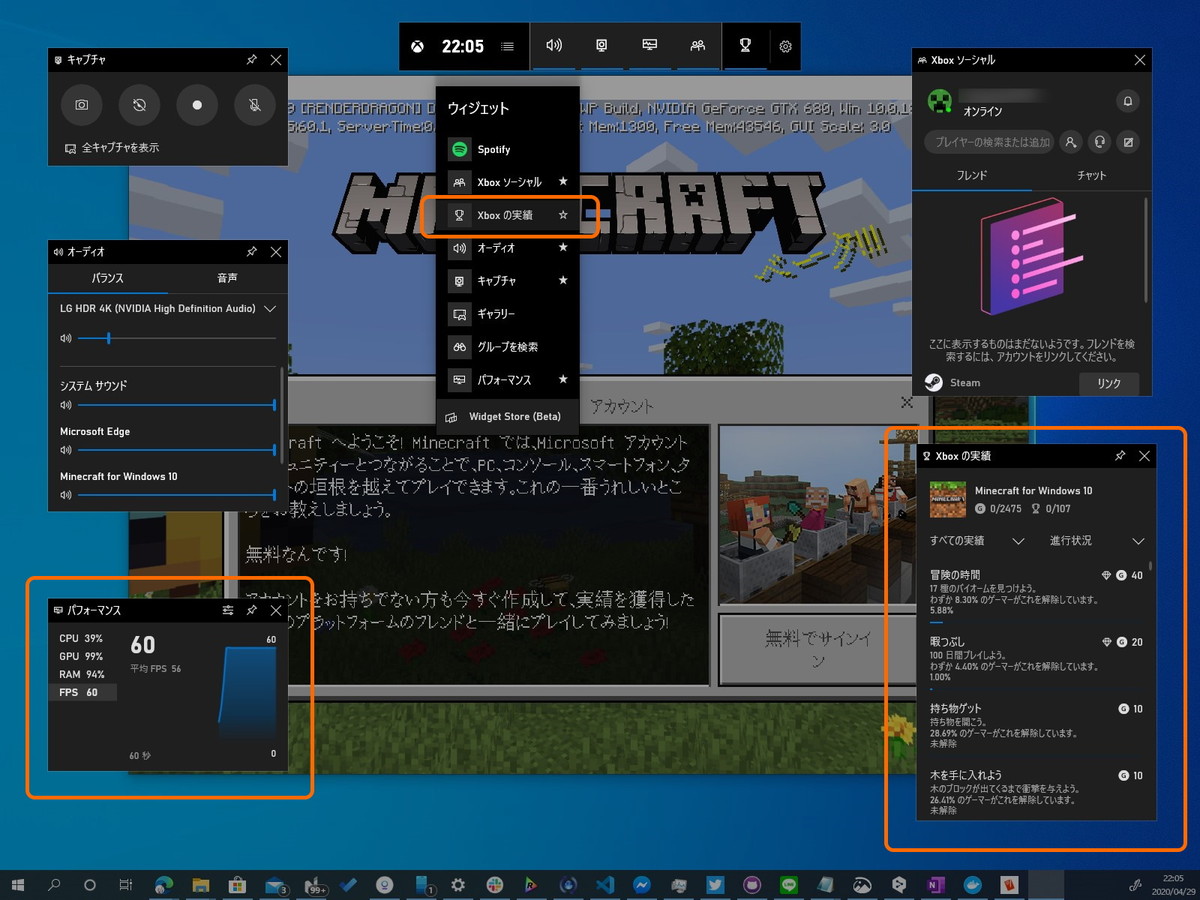Screen dimensions: 1200x900
Task: Take a screenshot with the camera icon
Action: click(81, 105)
